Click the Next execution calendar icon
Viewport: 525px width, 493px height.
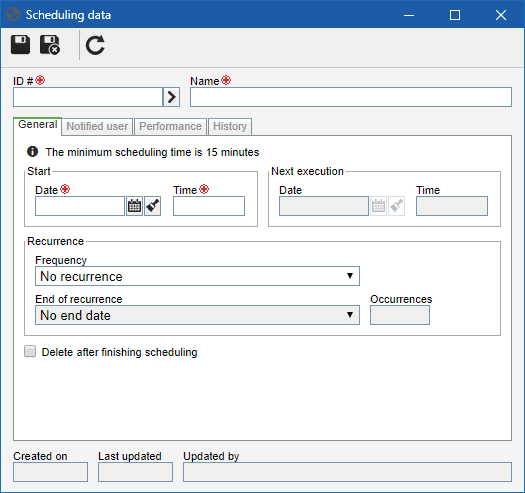378,206
